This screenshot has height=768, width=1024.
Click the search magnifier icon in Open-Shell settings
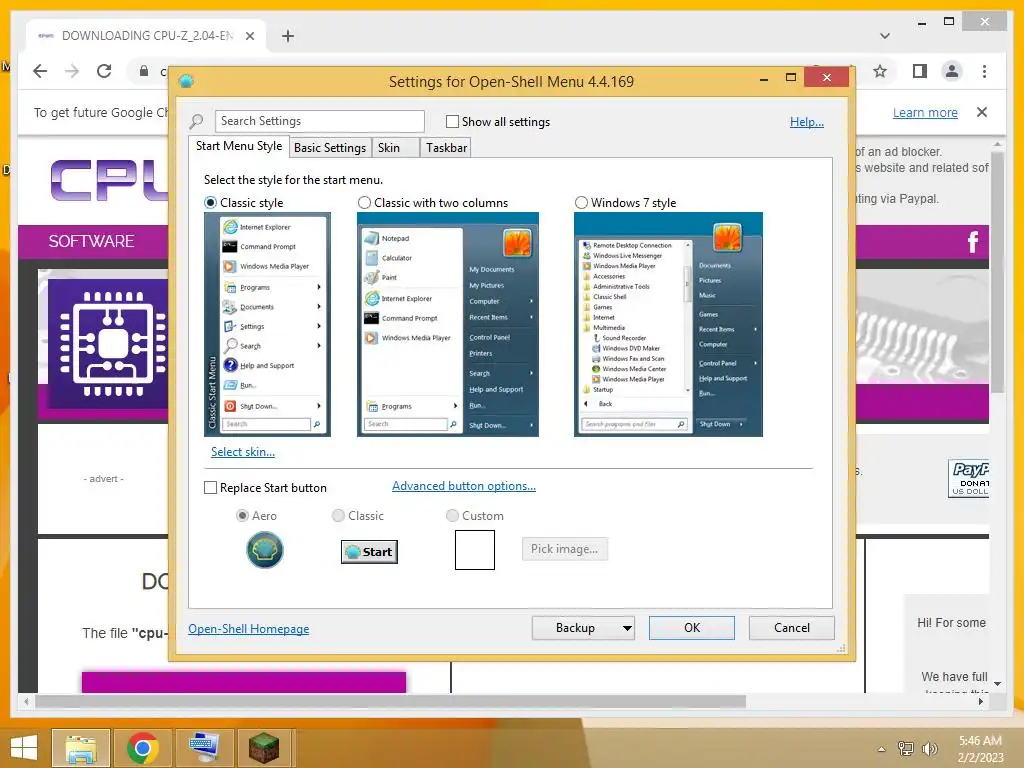(x=196, y=121)
